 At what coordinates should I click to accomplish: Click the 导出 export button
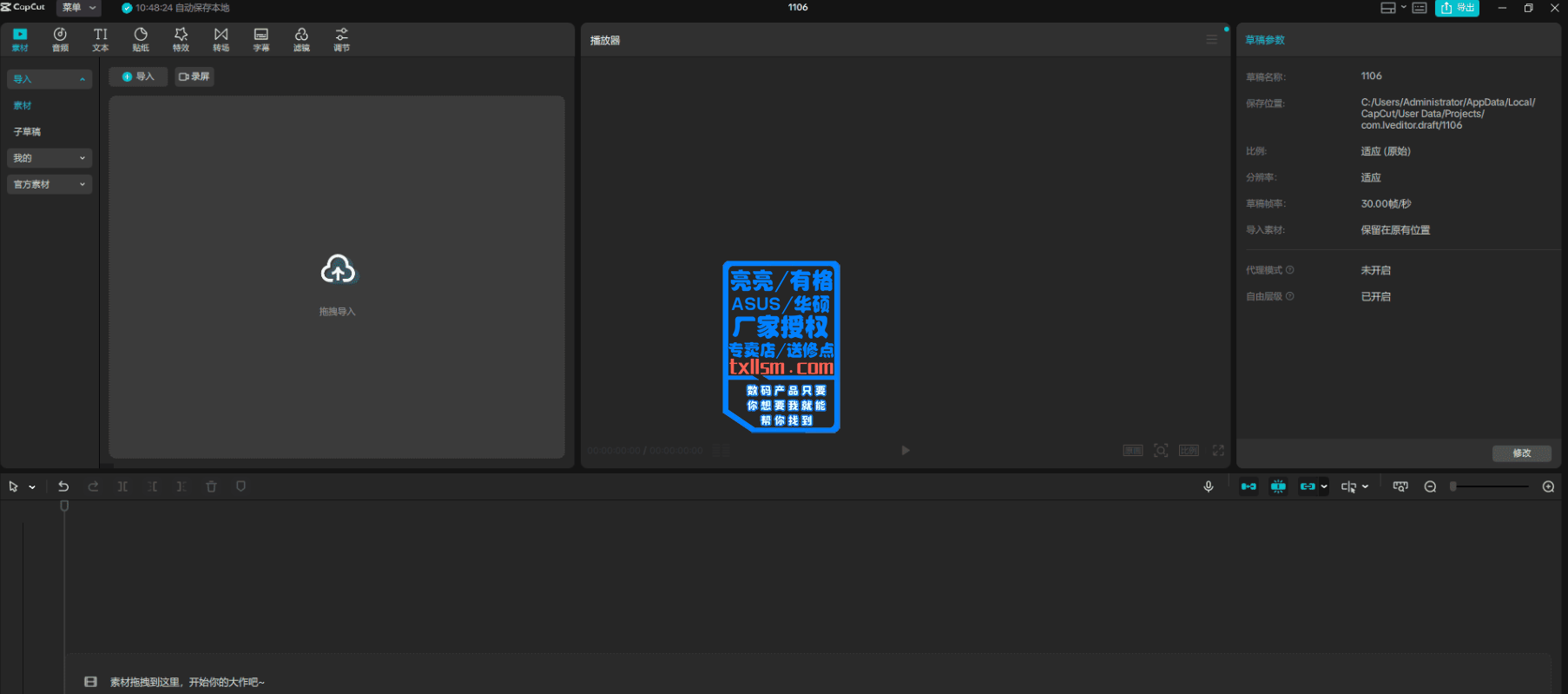(1457, 8)
